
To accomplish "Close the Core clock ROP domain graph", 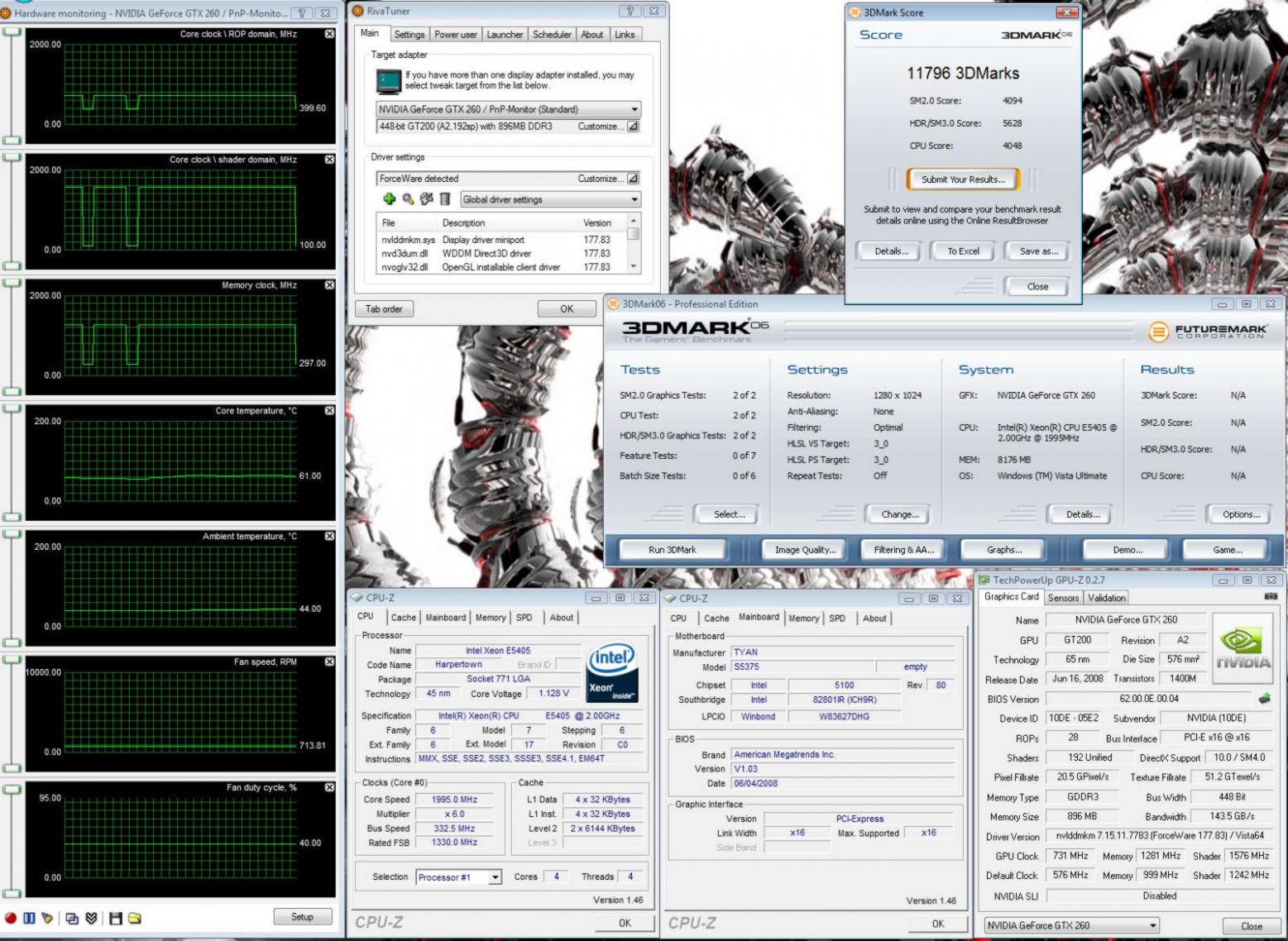I will tap(329, 34).
